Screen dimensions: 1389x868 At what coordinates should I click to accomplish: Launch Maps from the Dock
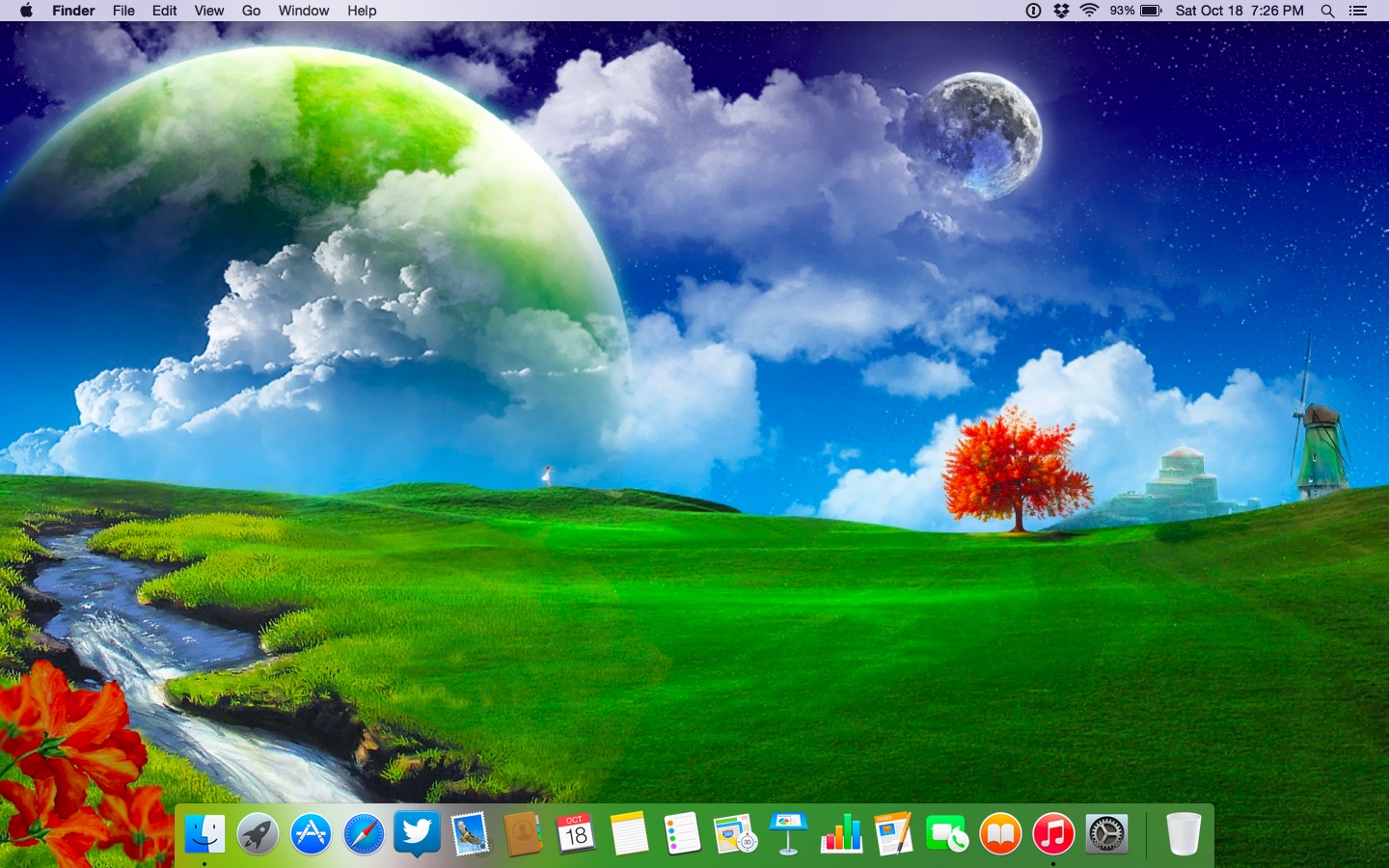point(735,834)
